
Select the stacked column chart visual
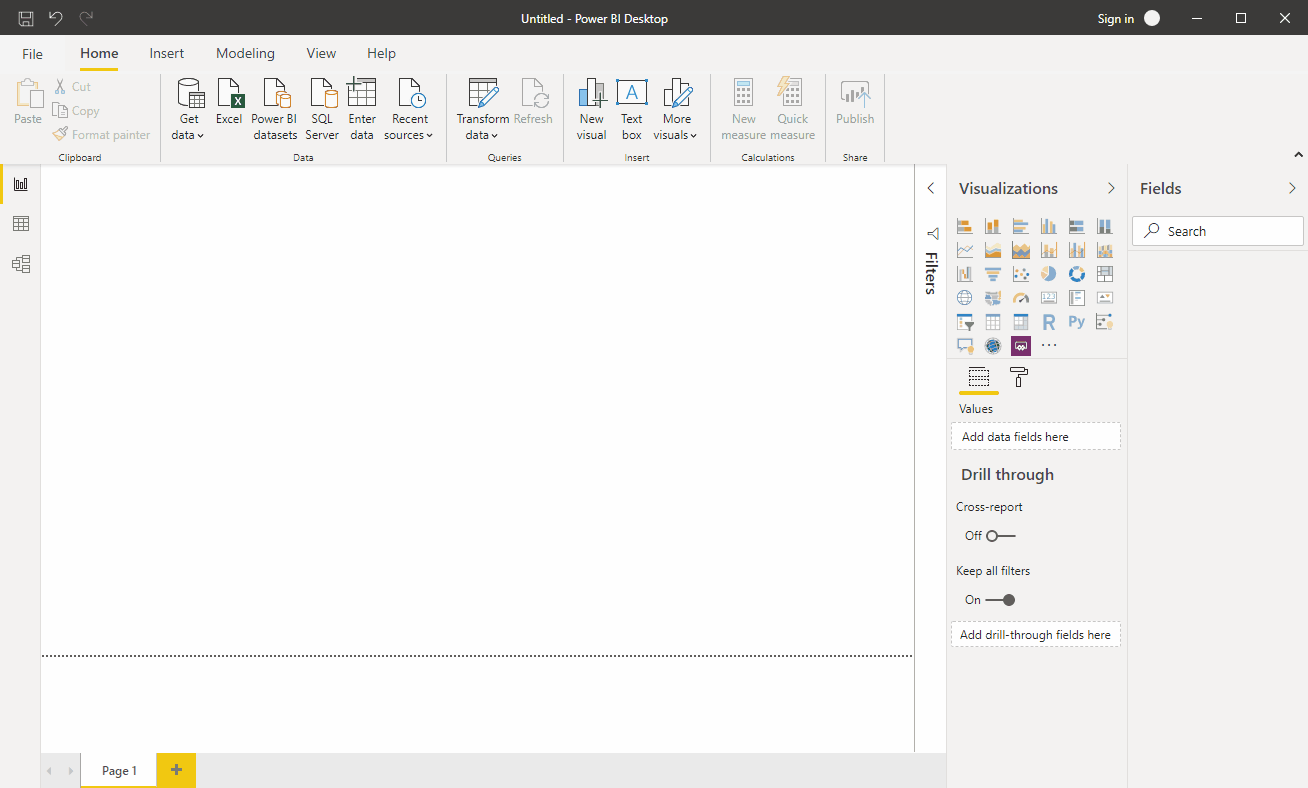[x=993, y=226]
